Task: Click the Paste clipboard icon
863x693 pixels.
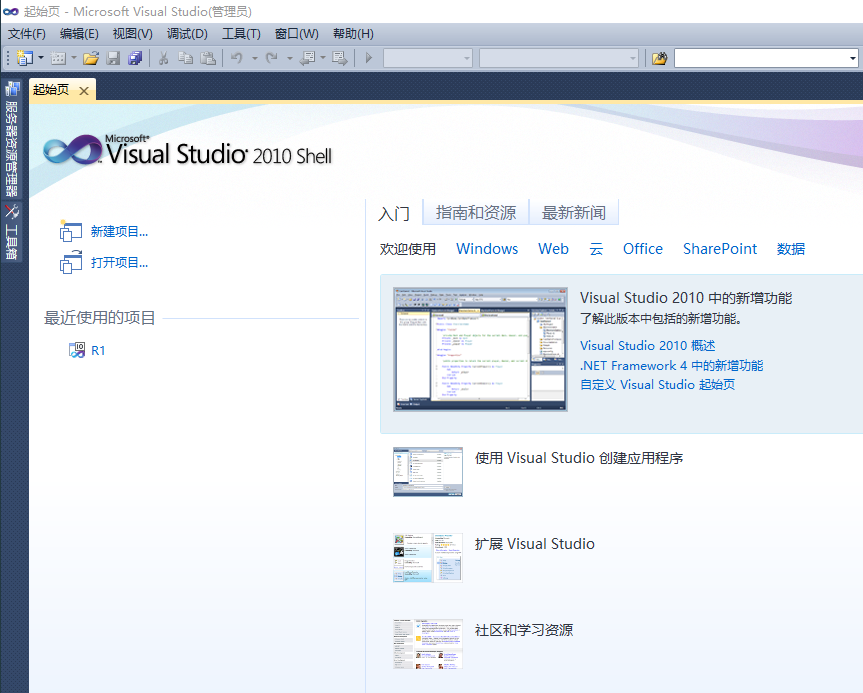Action: [x=207, y=58]
